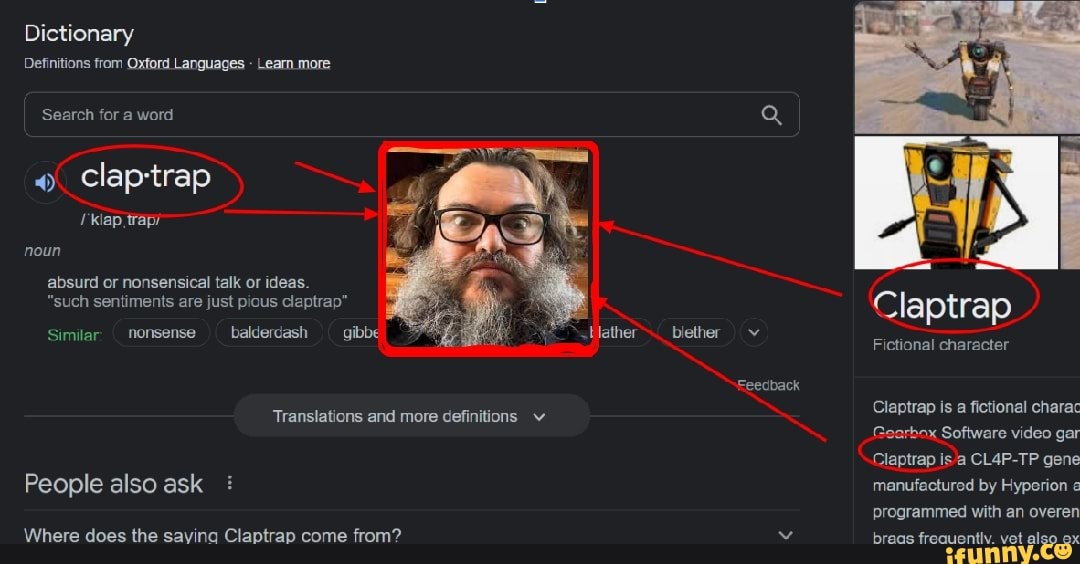Click the magnifying glass search icon
1080x564 pixels.
[771, 115]
